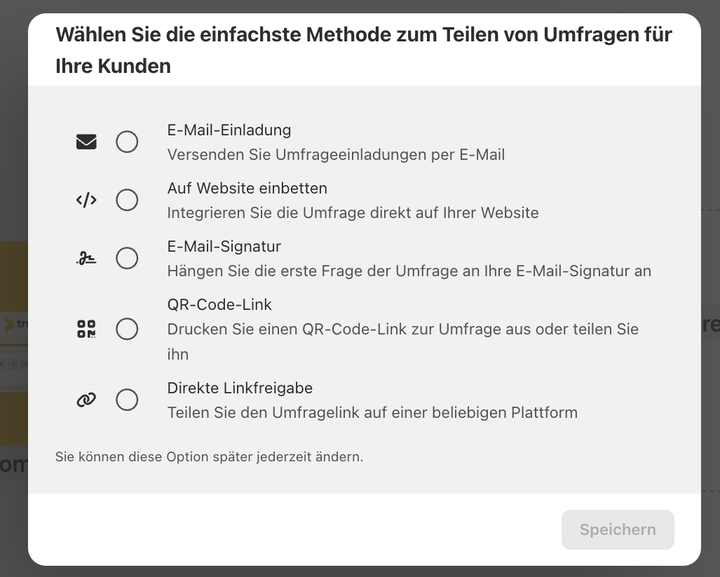Click the E-Mail-Signatur option label
The height and width of the screenshot is (577, 720).
[224, 246]
